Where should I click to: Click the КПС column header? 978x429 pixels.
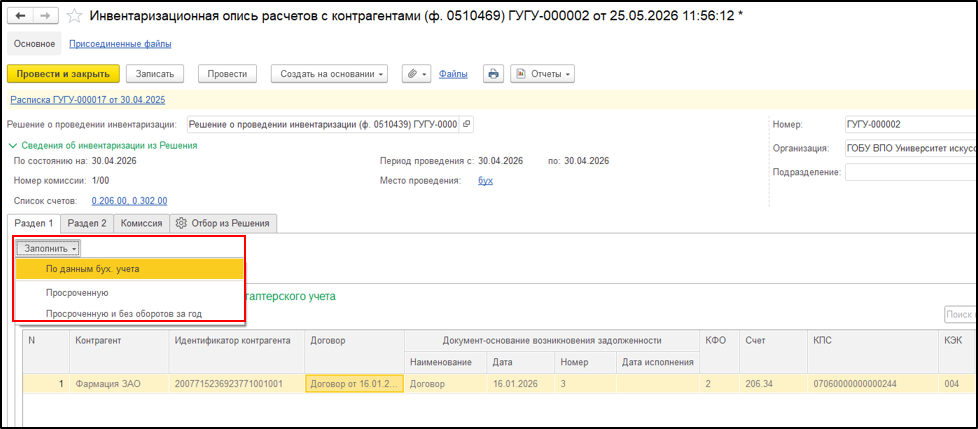(873, 351)
